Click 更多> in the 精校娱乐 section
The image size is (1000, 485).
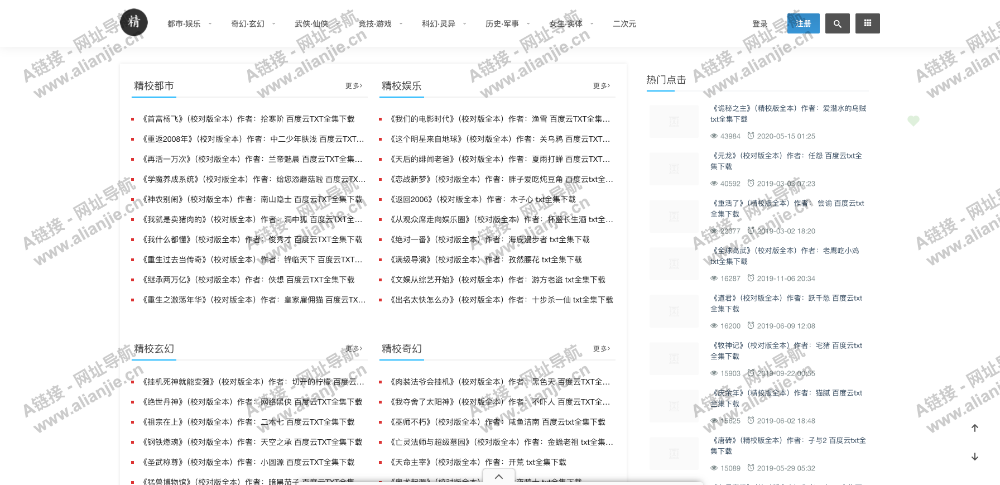(x=601, y=86)
